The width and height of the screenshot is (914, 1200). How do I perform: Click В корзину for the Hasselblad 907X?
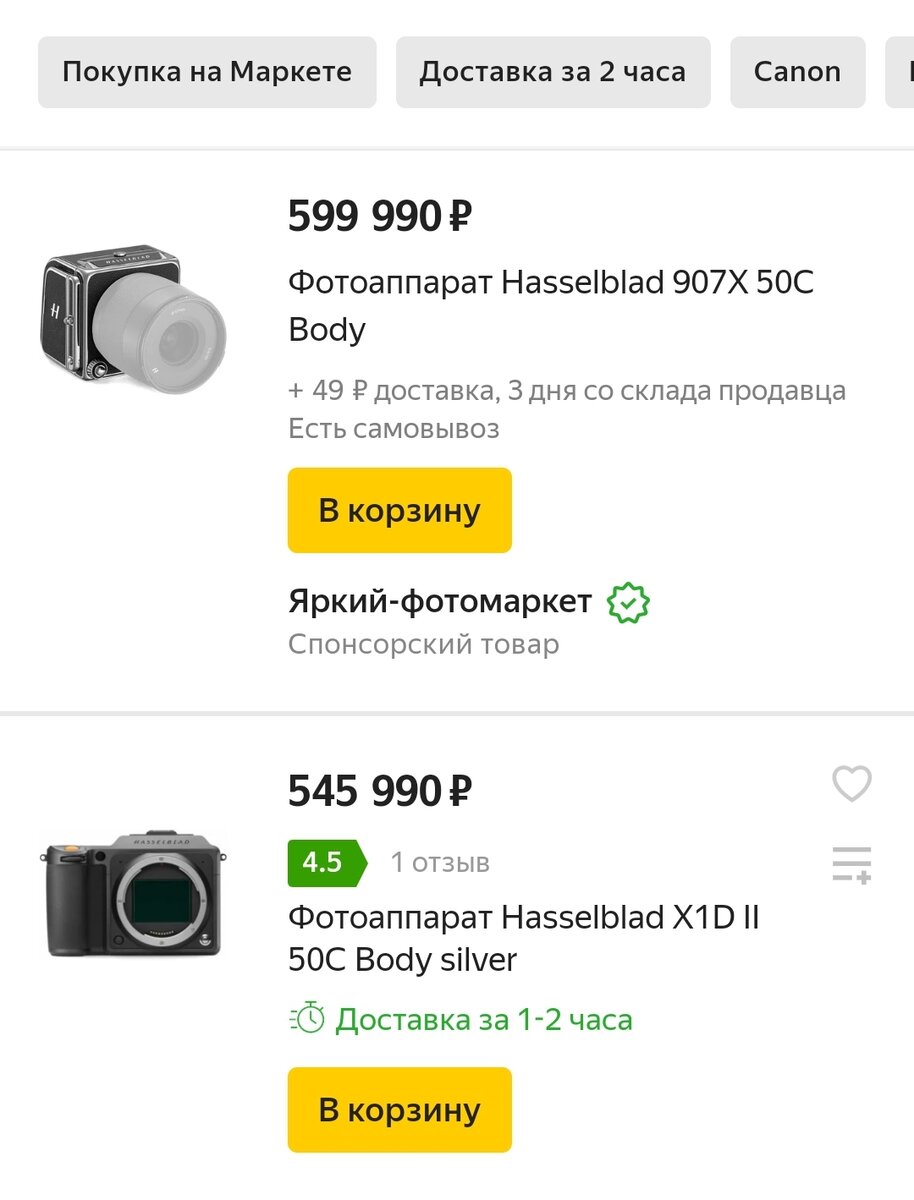399,510
